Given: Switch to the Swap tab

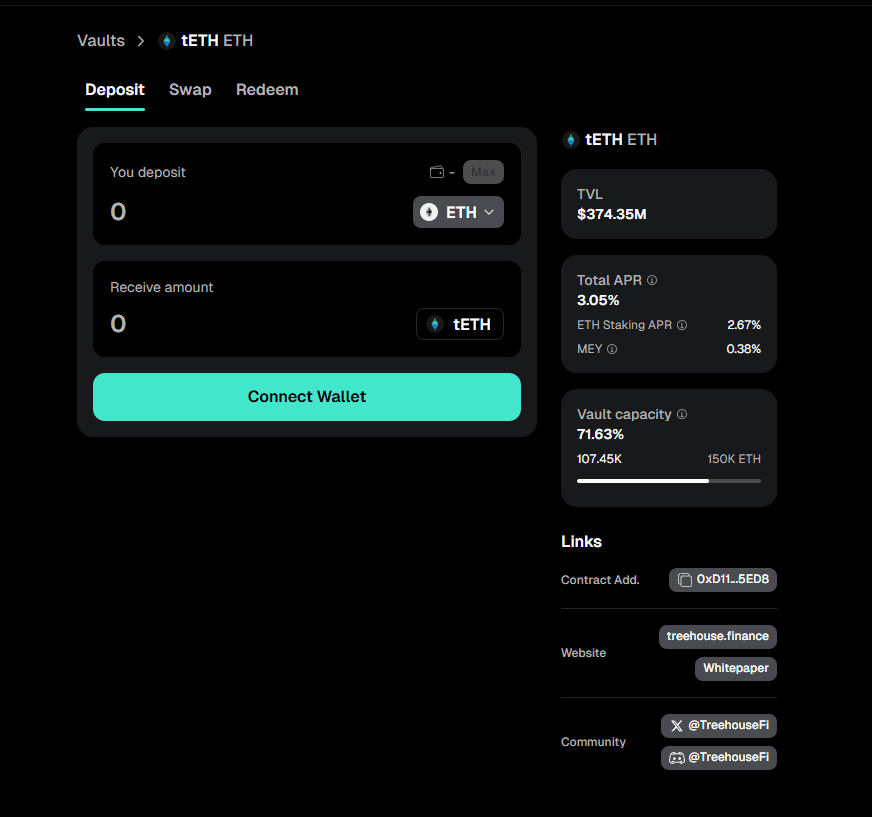Looking at the screenshot, I should pyautogui.click(x=190, y=90).
